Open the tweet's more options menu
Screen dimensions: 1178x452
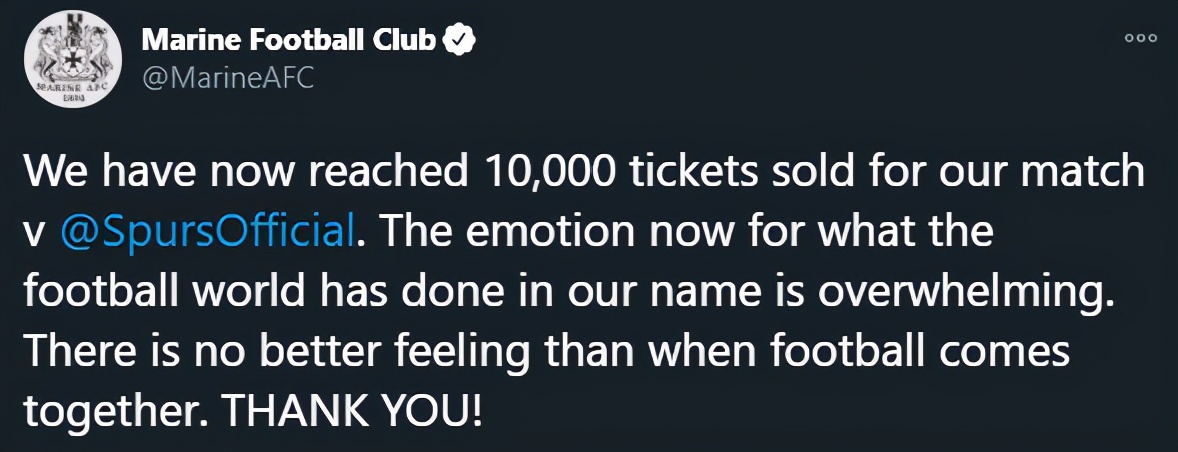coord(1140,38)
